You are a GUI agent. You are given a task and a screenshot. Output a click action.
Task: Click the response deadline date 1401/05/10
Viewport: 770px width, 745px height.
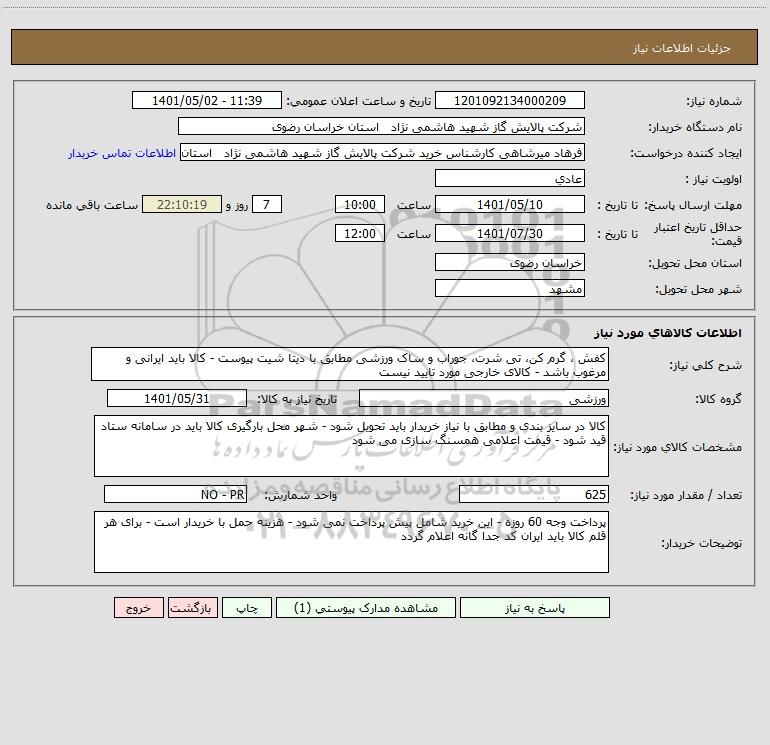click(x=510, y=204)
